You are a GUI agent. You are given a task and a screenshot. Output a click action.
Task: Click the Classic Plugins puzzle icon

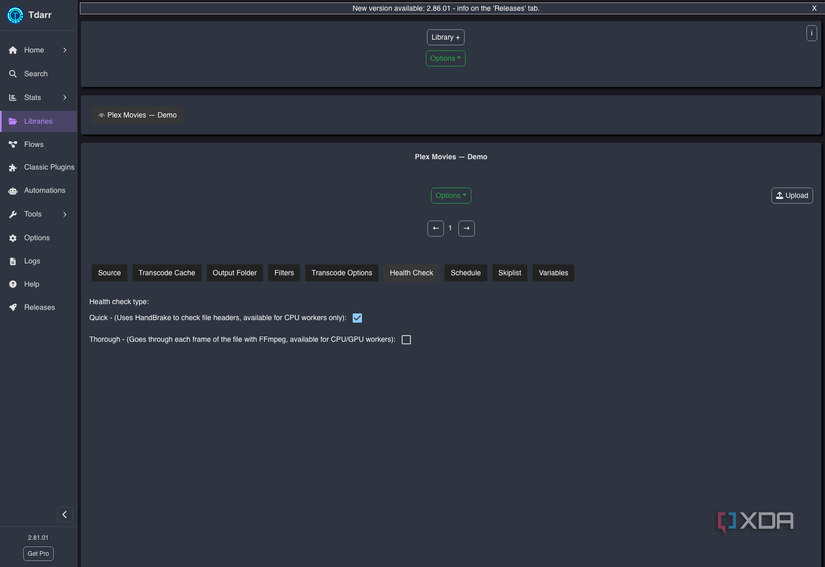click(13, 167)
